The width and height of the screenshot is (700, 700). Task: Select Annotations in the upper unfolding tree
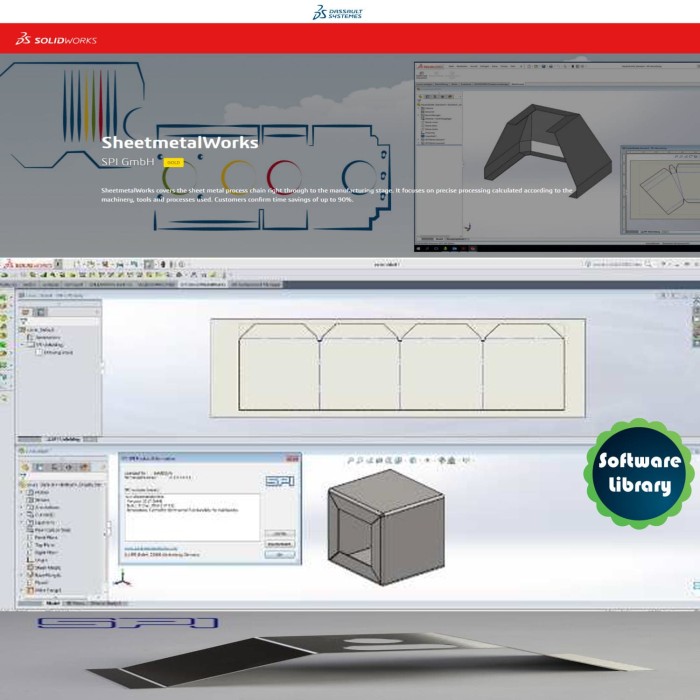[44, 337]
